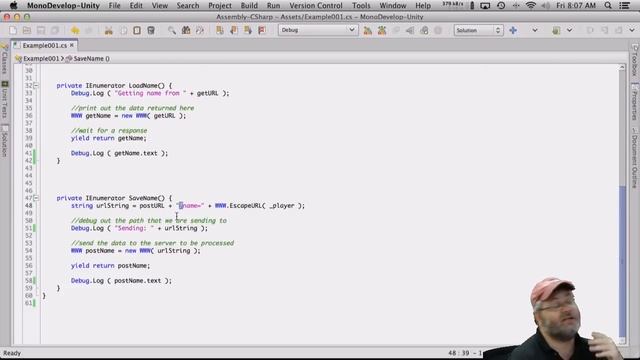Open the Apple menu
The image size is (640, 360).
[13, 6]
